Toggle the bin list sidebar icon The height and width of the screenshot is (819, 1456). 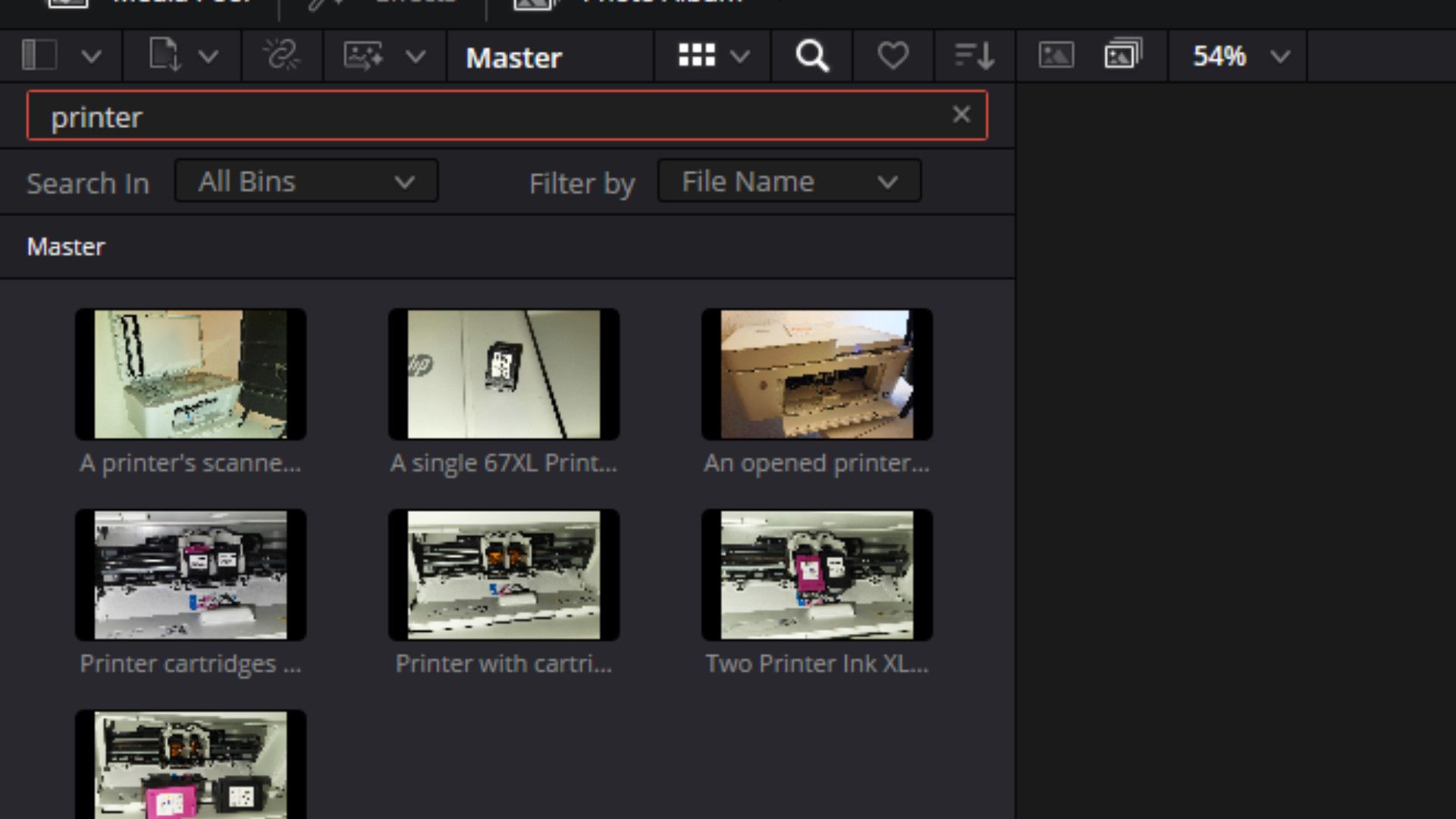click(39, 55)
